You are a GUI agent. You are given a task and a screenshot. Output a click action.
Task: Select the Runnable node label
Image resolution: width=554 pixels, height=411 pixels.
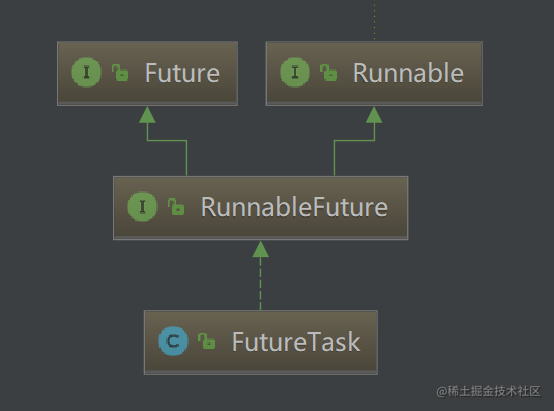[x=408, y=73]
